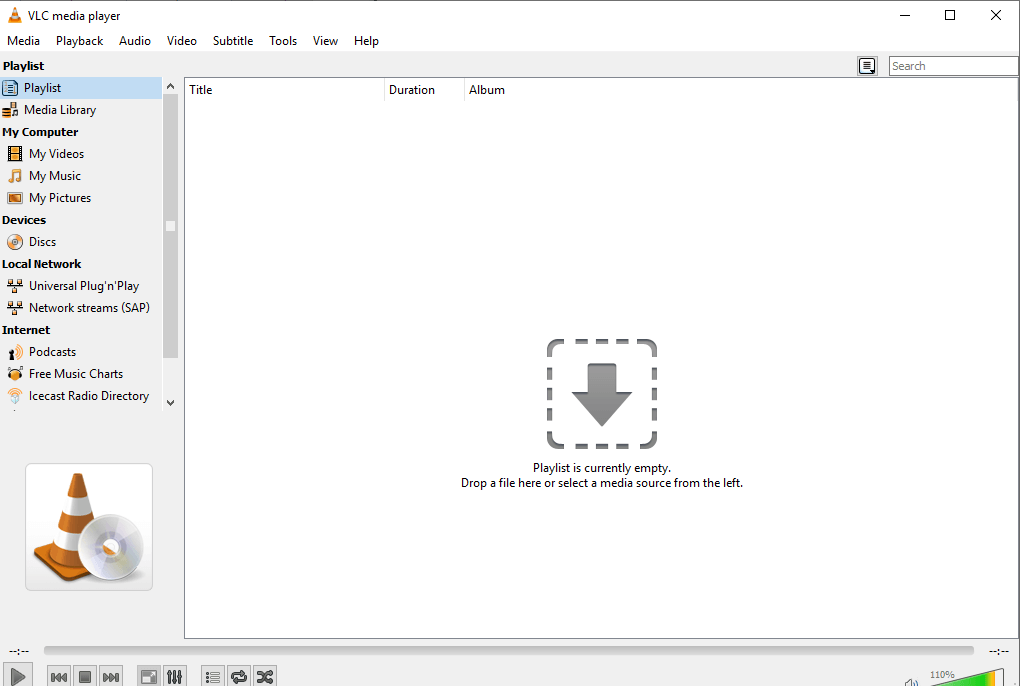Select Discs under Devices
This screenshot has width=1020, height=686.
[x=81, y=242]
